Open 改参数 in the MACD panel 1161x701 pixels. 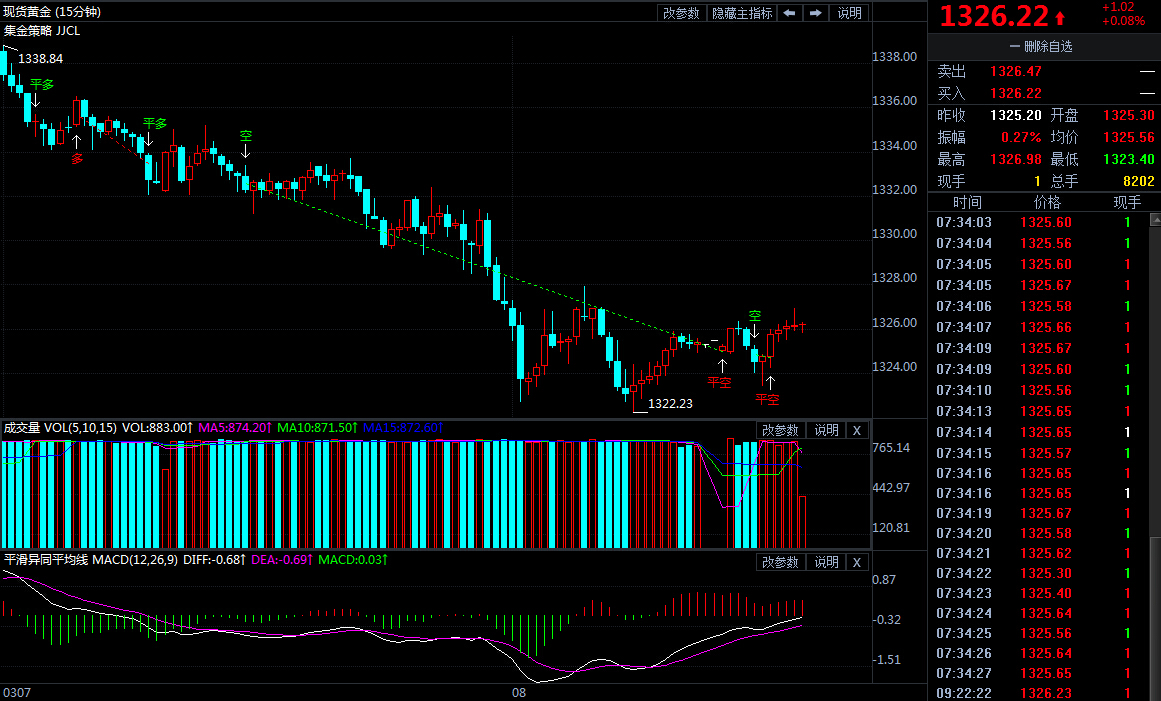[x=780, y=562]
